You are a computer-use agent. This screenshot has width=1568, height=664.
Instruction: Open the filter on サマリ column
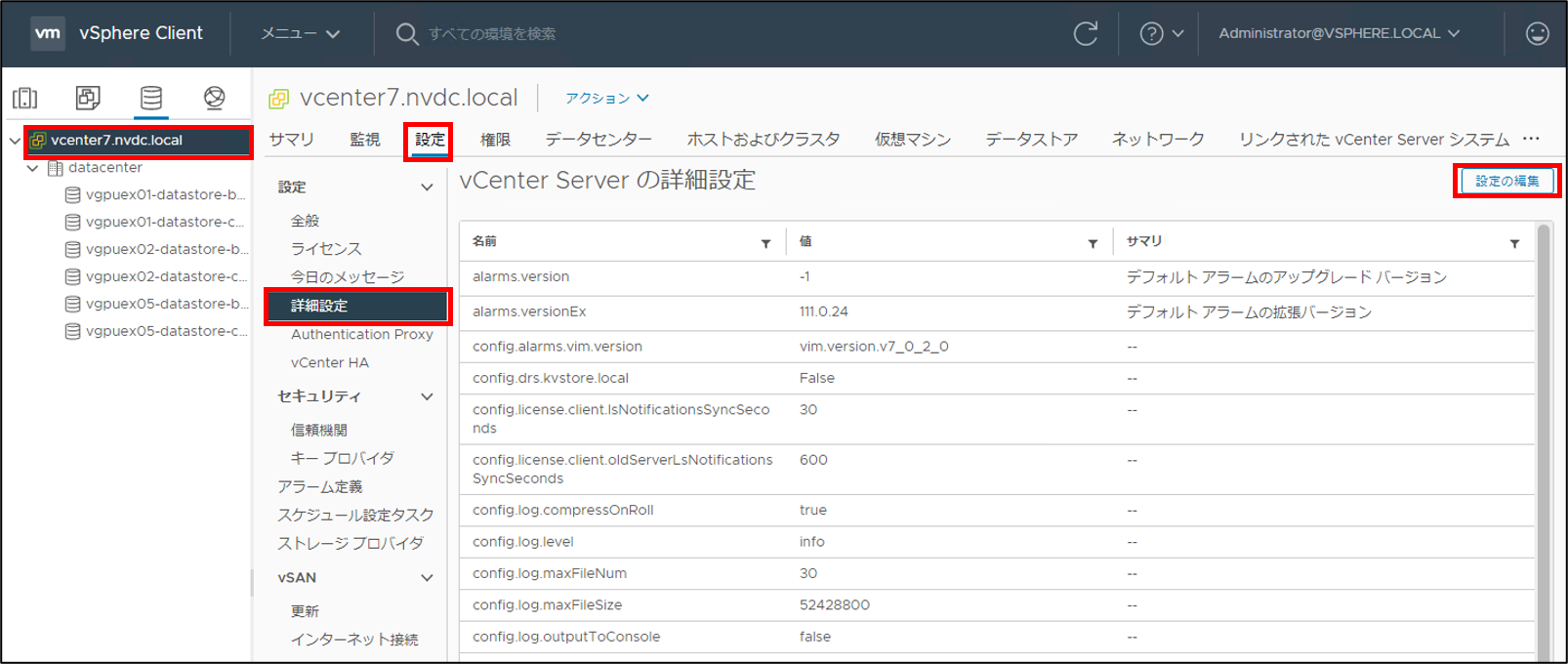(1514, 243)
